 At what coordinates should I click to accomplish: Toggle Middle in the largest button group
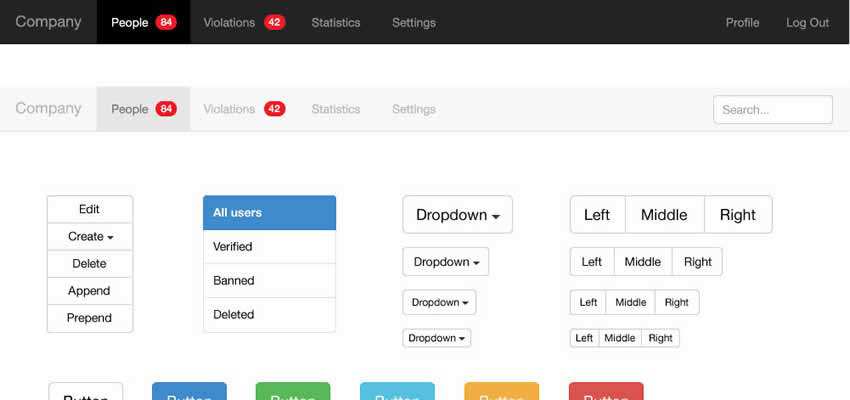coord(664,215)
